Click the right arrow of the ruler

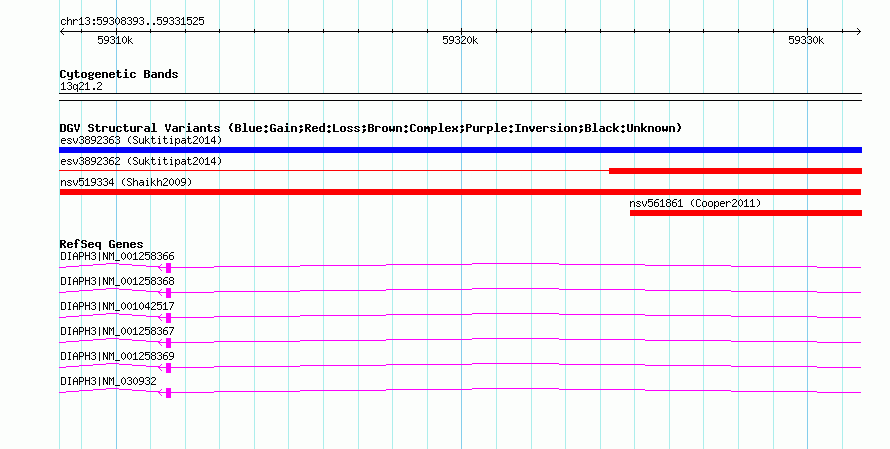858,32
